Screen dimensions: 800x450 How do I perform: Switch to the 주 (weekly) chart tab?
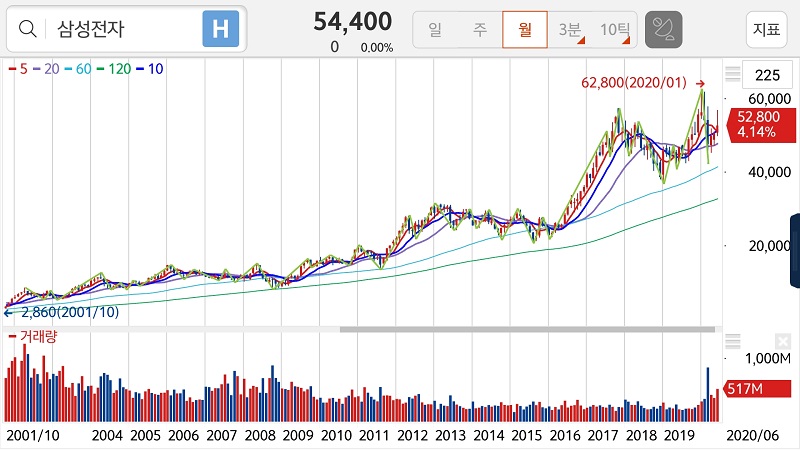[480, 30]
